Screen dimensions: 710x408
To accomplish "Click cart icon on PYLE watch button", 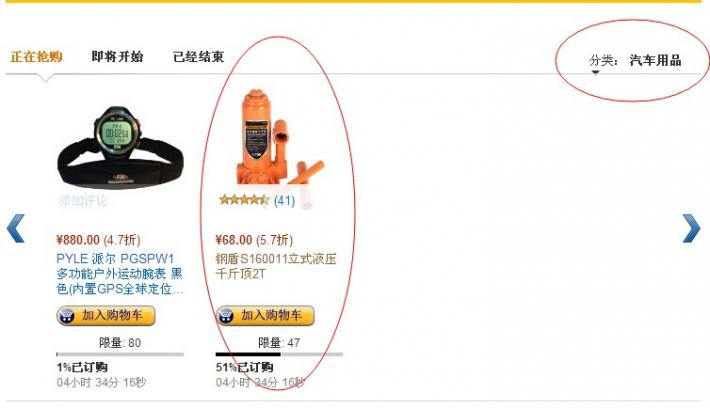I will (x=67, y=316).
